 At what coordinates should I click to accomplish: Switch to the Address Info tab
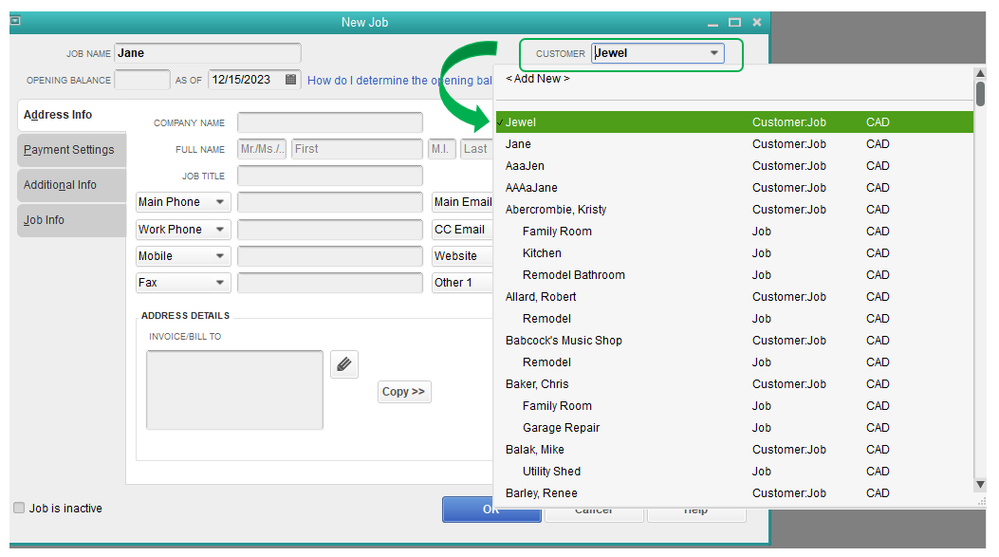point(72,115)
